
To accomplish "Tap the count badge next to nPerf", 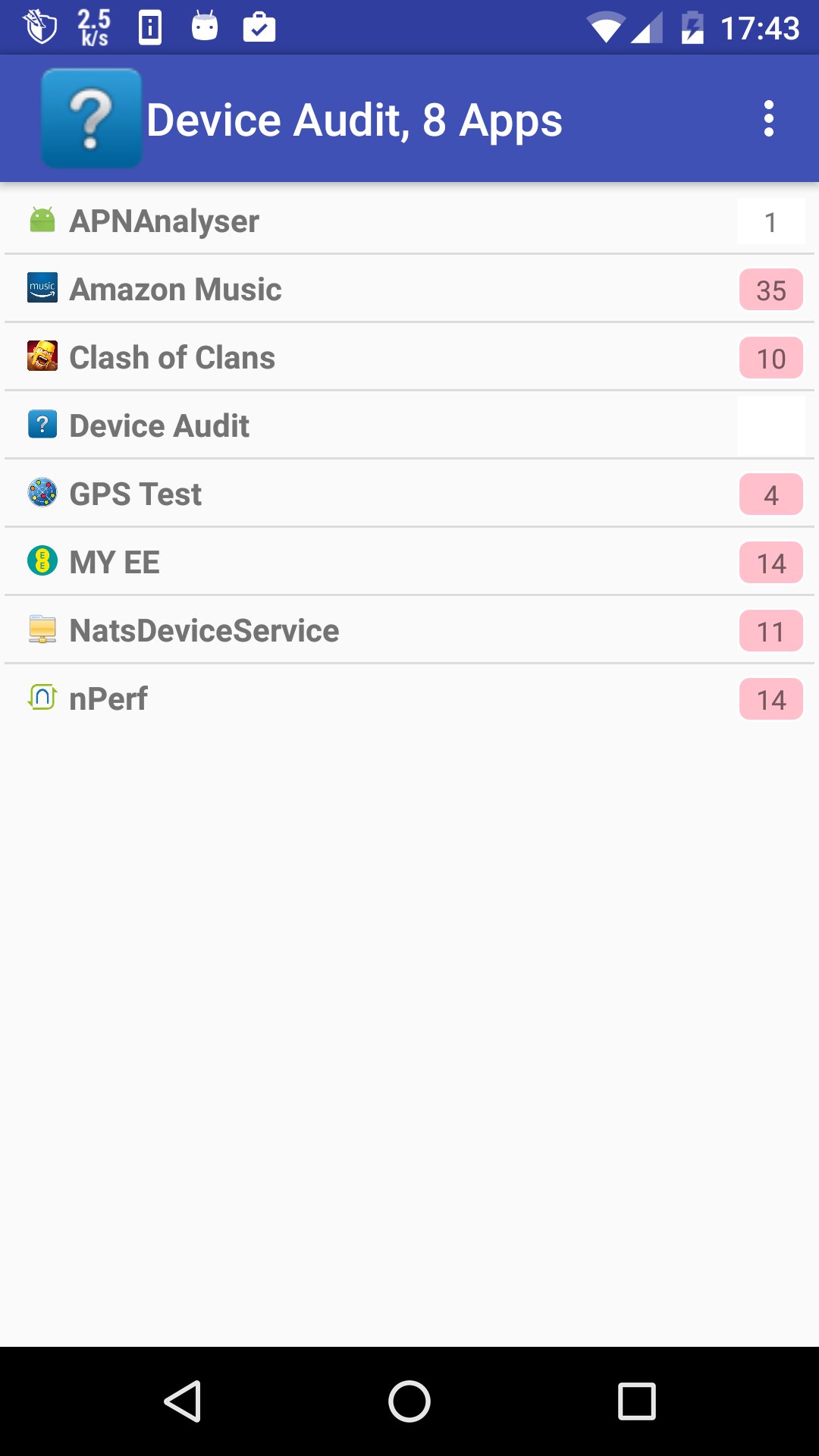I will click(x=770, y=698).
